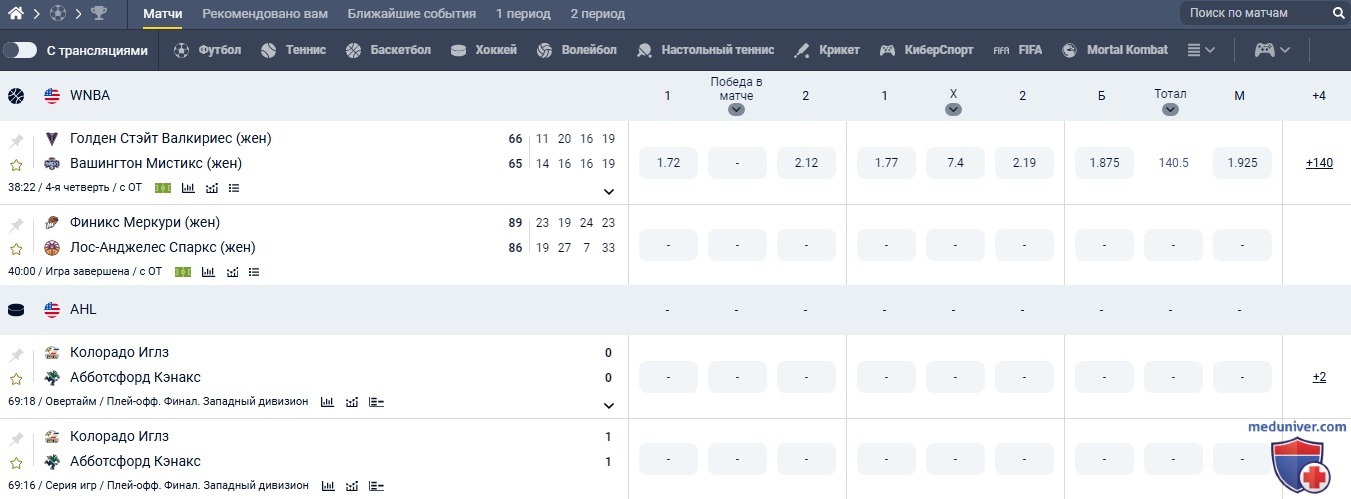Image resolution: width=1351 pixels, height=499 pixels.
Task: Go to the home page icon
Action: point(15,14)
